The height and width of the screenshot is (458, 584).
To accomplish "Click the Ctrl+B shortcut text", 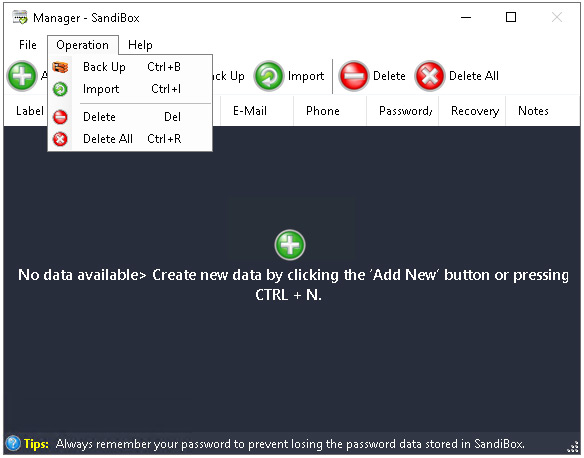I will [x=164, y=67].
